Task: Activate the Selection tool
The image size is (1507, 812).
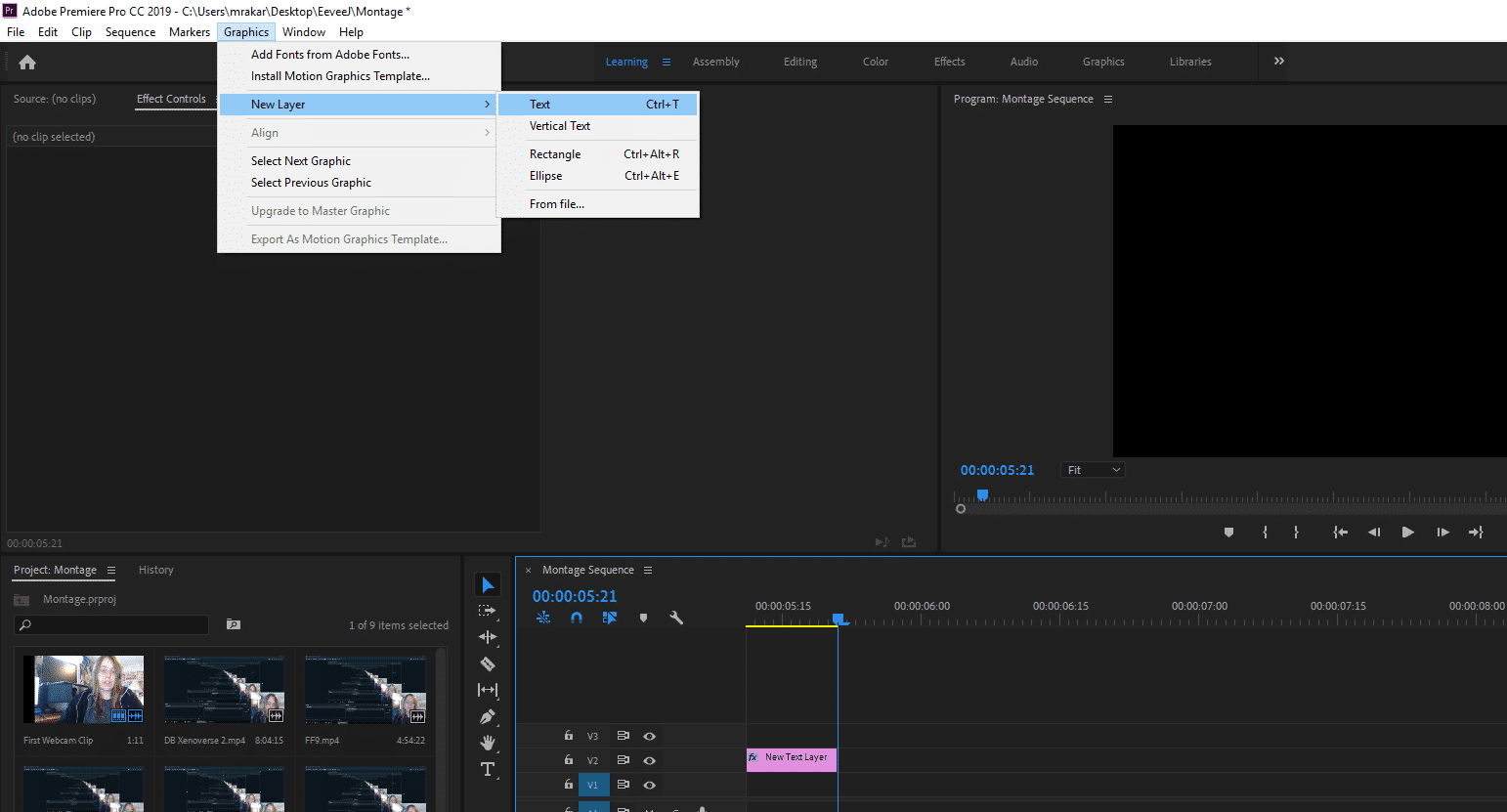Action: (488, 583)
